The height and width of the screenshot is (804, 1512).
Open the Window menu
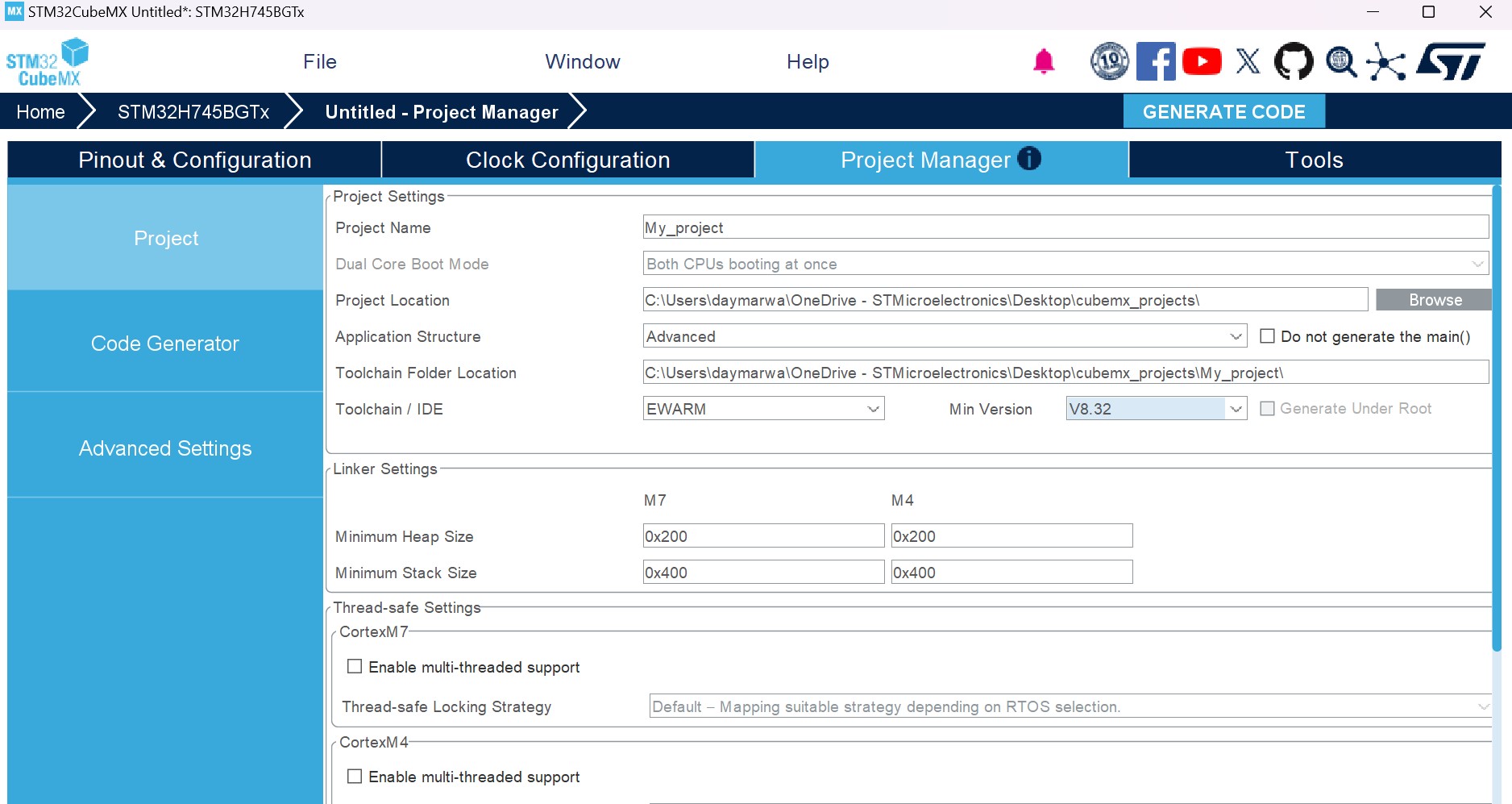tap(583, 62)
